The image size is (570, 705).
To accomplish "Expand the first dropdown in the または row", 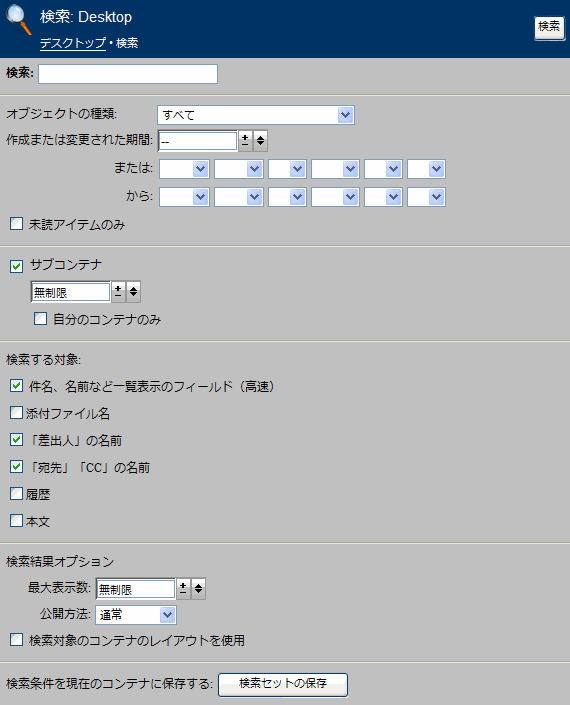I will click(184, 169).
